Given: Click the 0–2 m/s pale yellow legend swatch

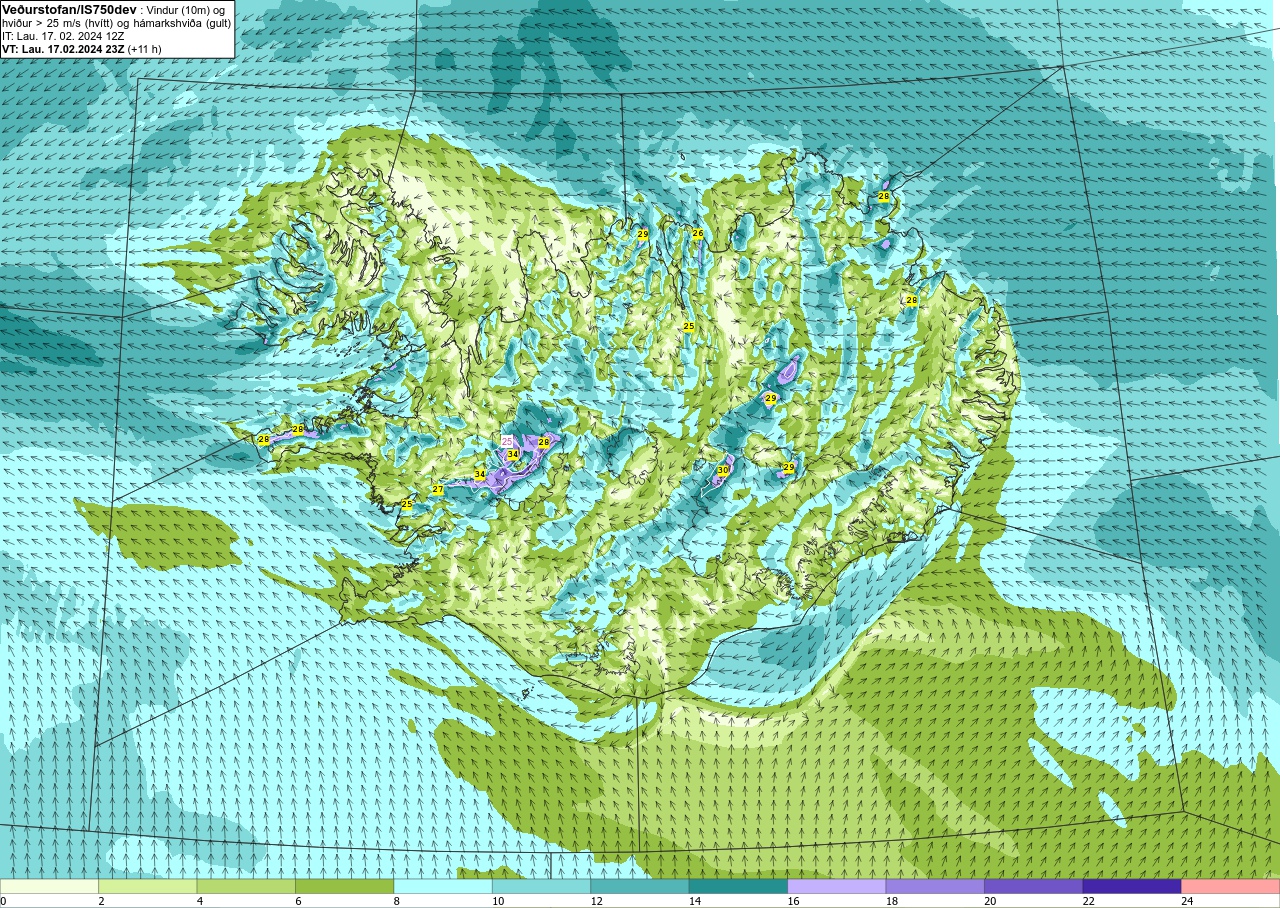Looking at the screenshot, I should [49, 886].
